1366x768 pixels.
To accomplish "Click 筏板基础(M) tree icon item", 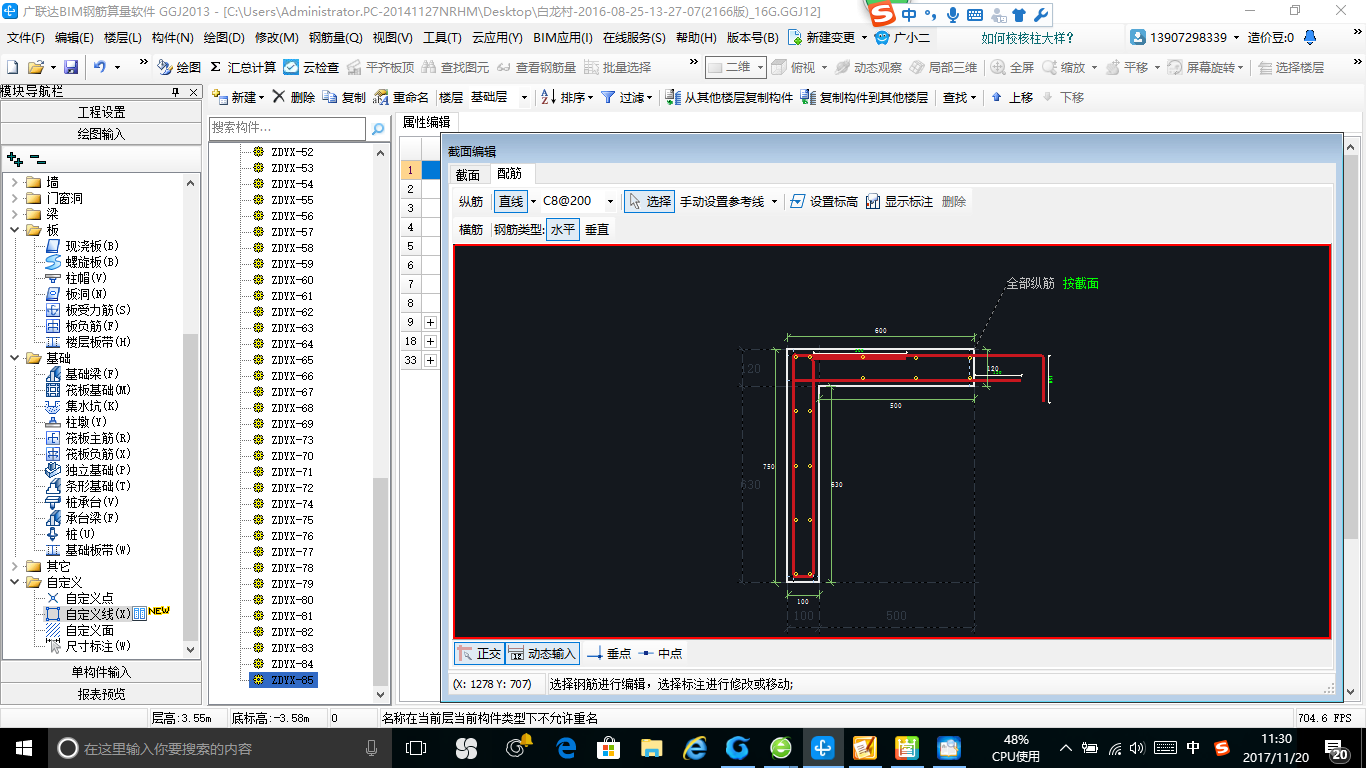I will tap(54, 390).
